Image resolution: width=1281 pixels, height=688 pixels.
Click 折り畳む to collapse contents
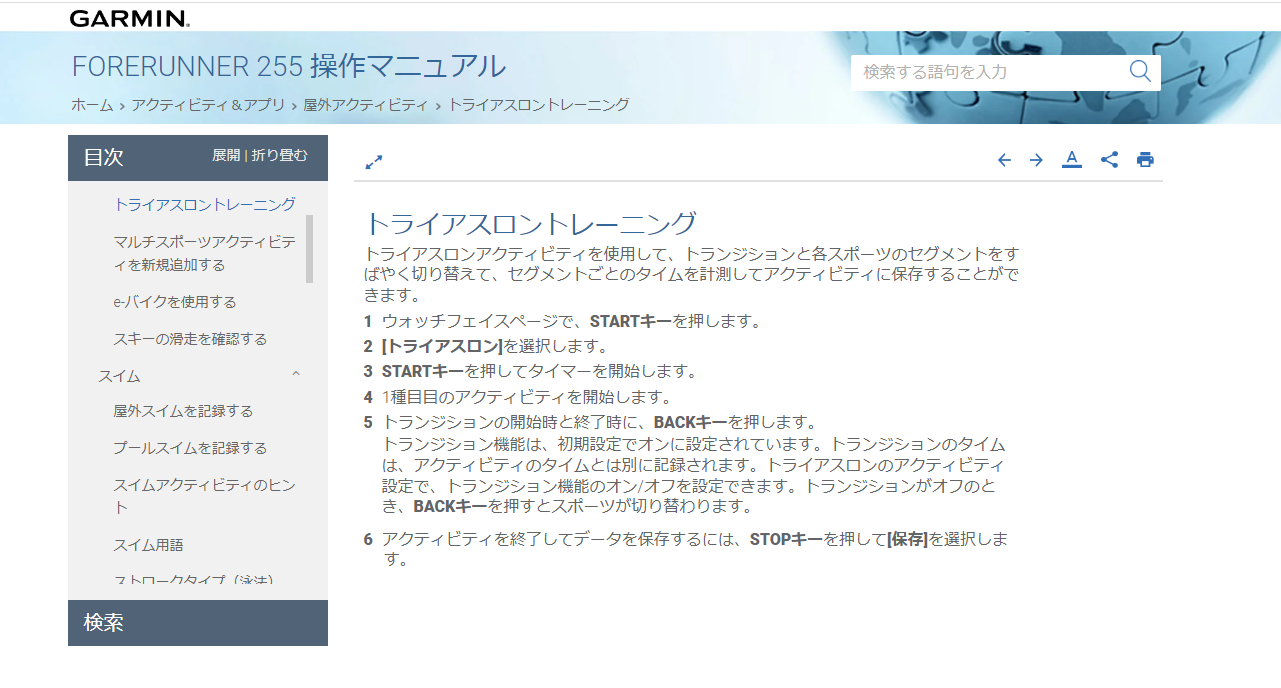[x=279, y=155]
